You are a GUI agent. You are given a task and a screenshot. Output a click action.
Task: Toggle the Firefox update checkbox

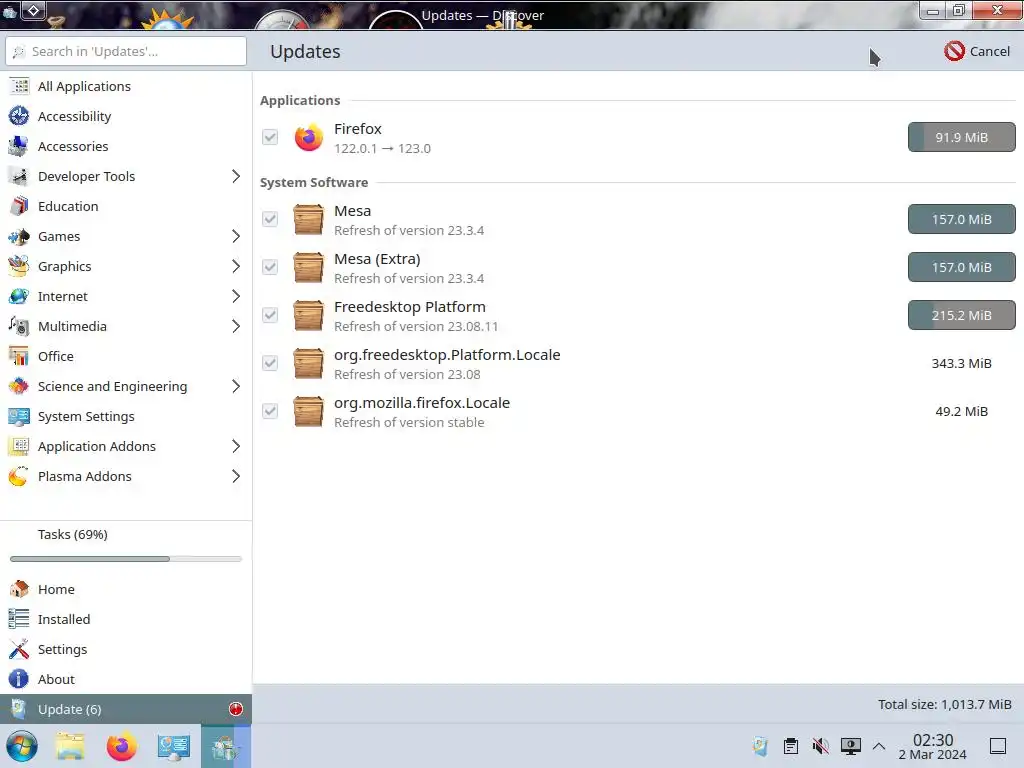click(x=270, y=137)
